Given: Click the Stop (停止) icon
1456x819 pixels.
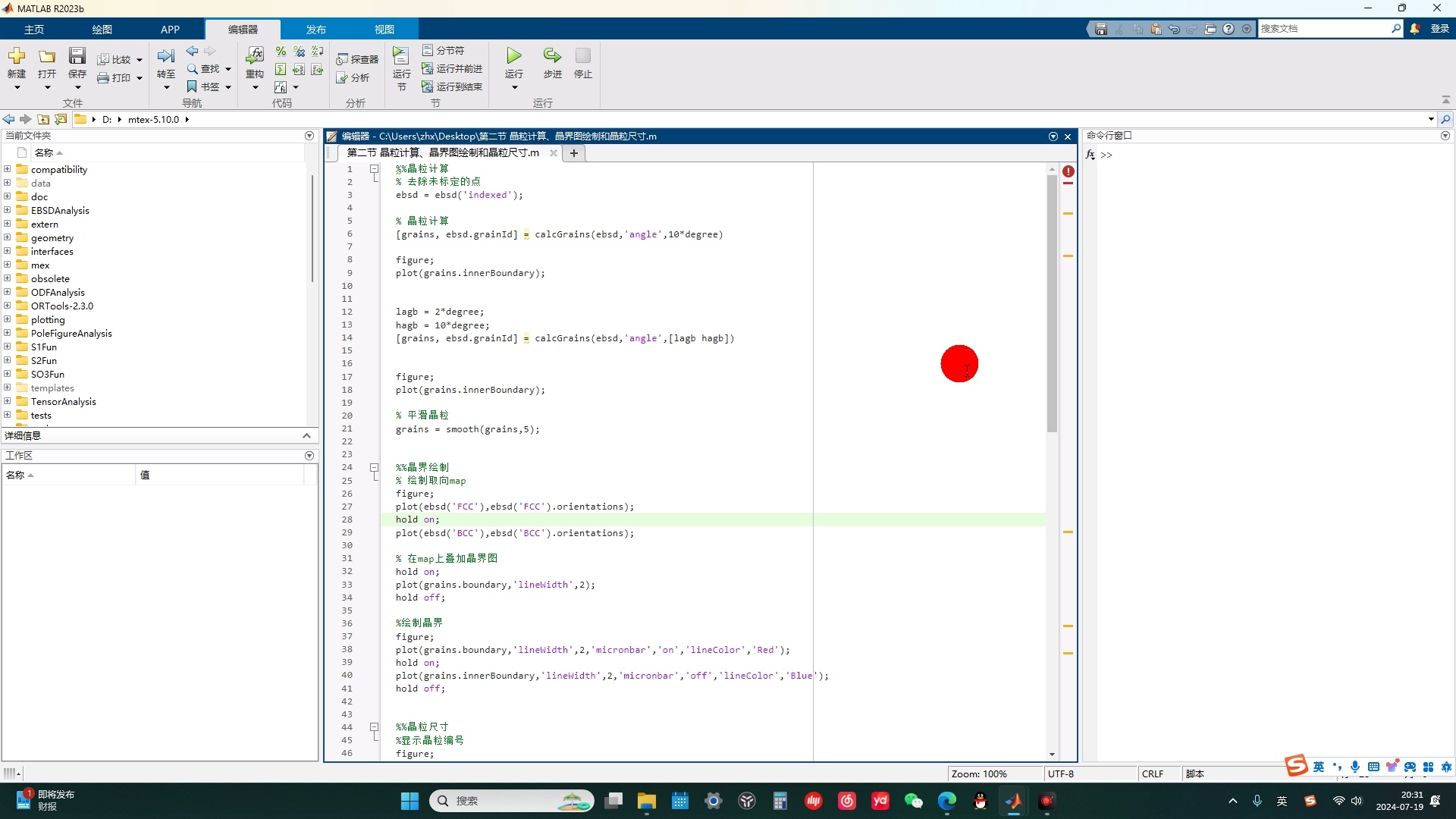Looking at the screenshot, I should pos(582,56).
